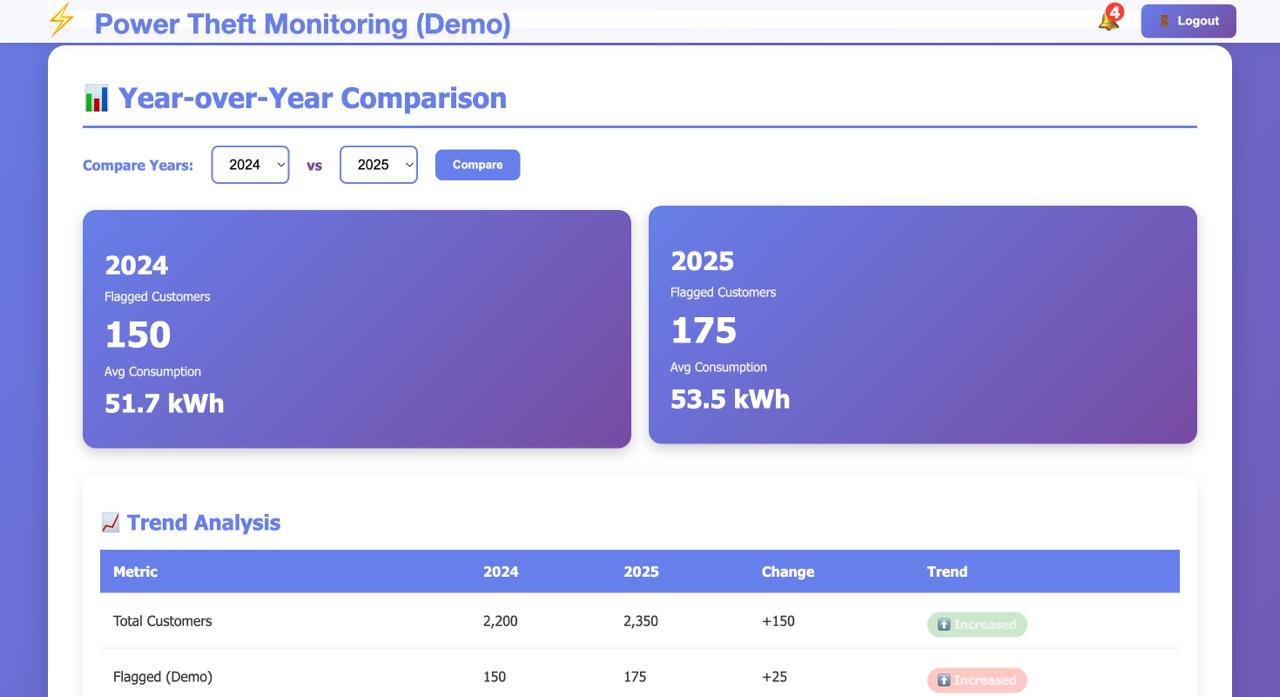
Task: Click the lightning bolt logo icon
Action: click(62, 20)
